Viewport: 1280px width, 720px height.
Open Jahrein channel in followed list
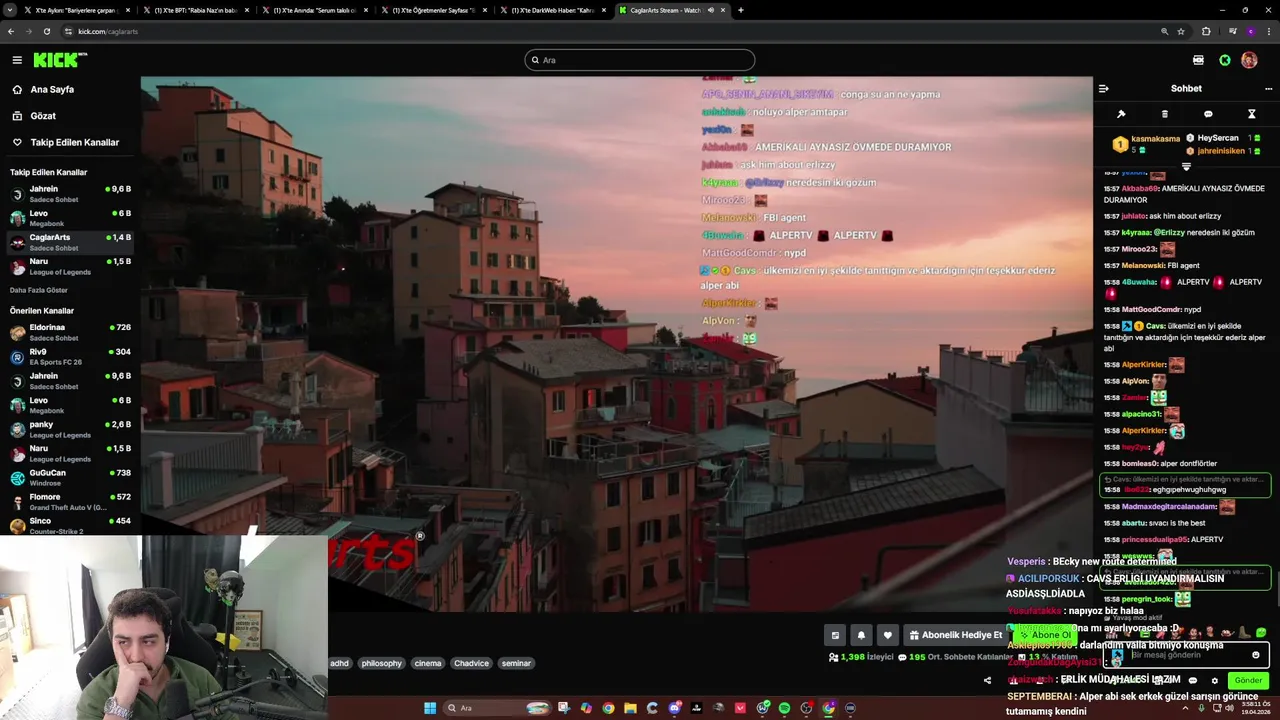click(70, 194)
